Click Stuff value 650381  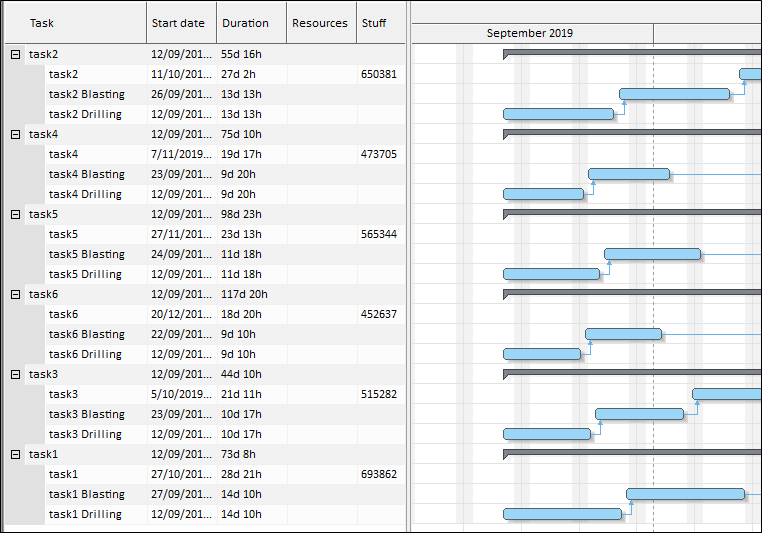(379, 74)
